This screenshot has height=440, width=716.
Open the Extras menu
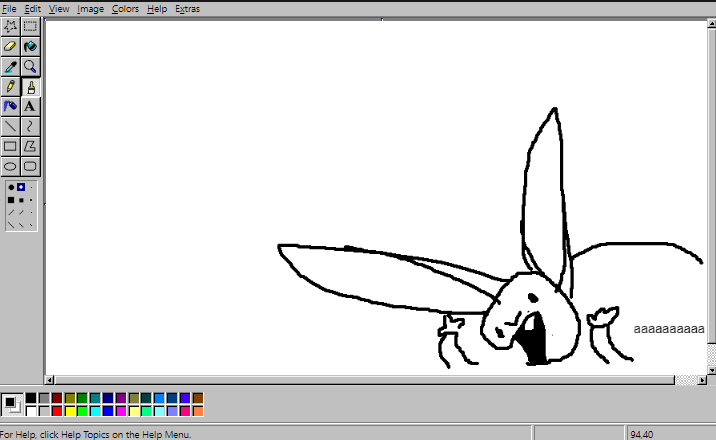pyautogui.click(x=187, y=9)
